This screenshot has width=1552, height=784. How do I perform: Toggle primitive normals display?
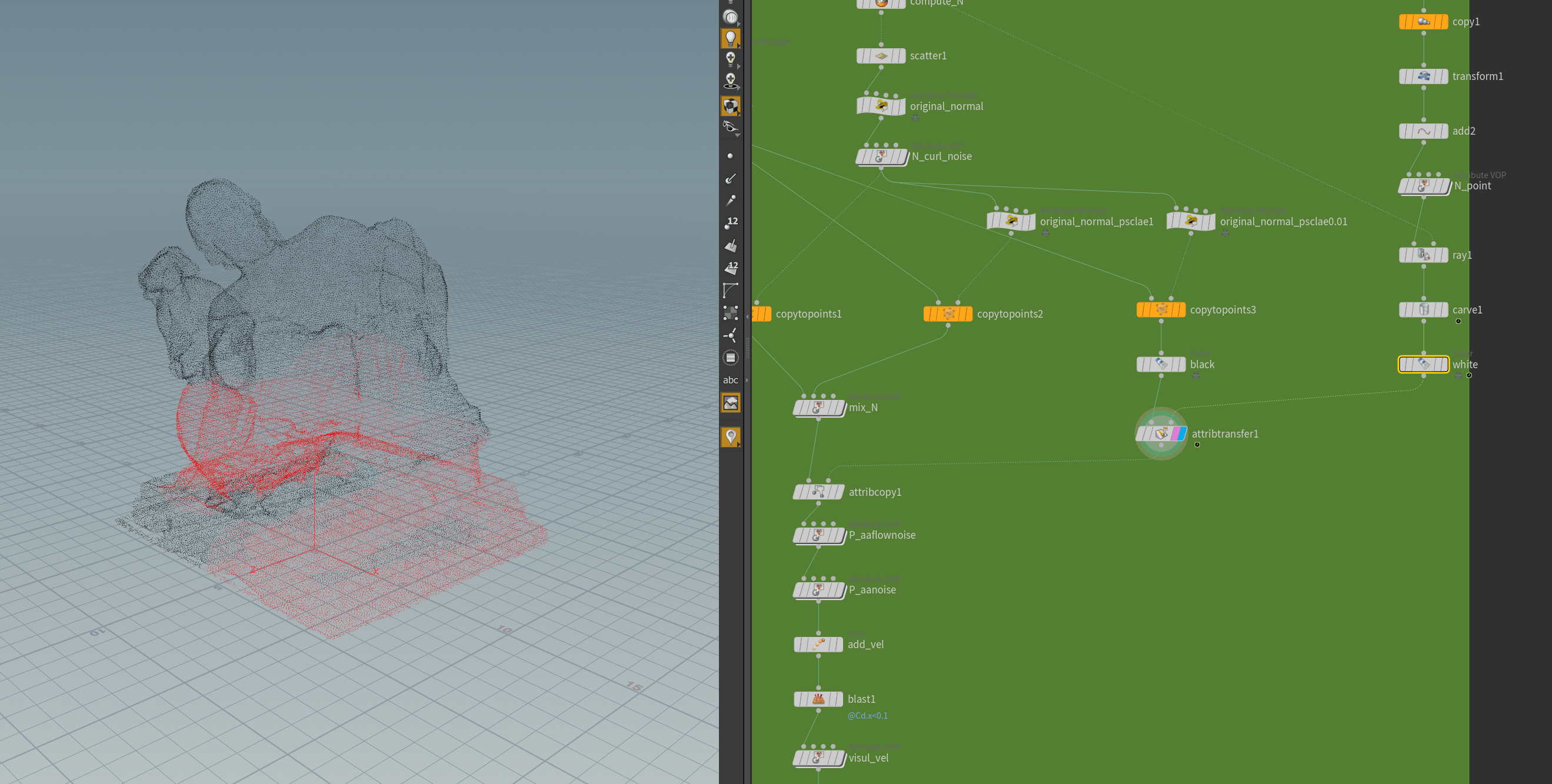click(730, 245)
